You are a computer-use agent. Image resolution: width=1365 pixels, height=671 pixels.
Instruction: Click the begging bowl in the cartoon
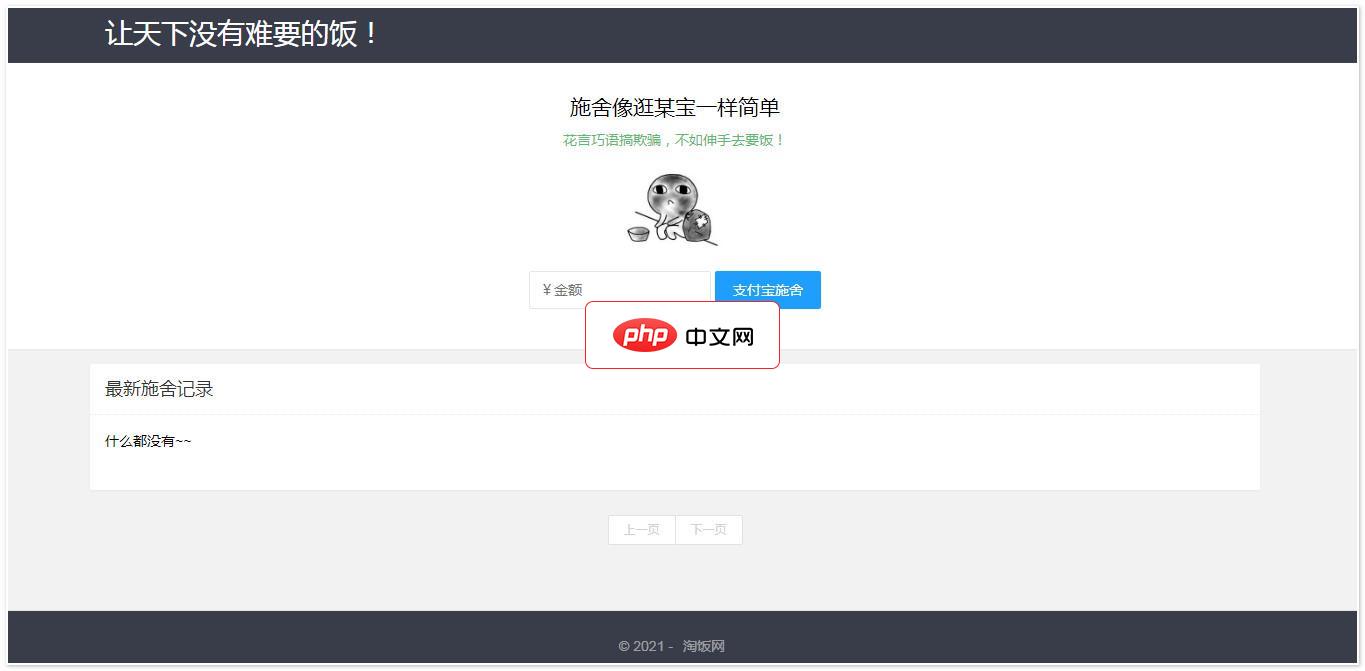(x=638, y=234)
